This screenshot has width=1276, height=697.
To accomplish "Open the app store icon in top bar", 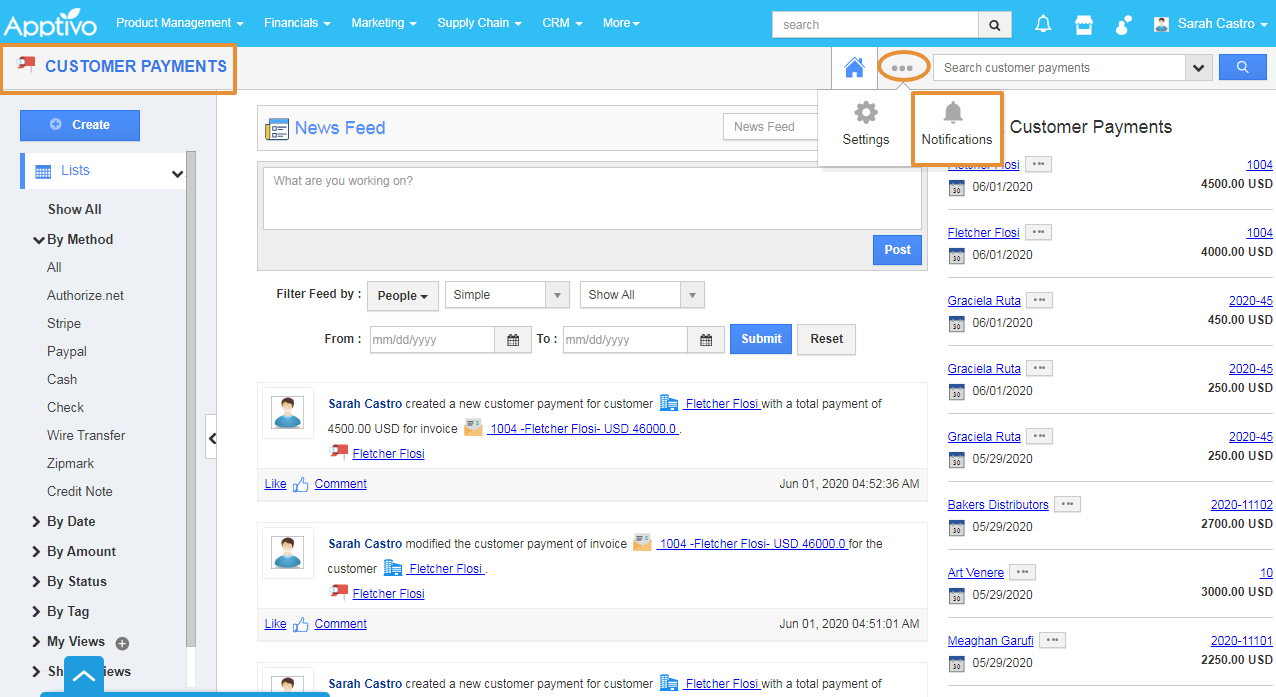I will coord(1083,24).
